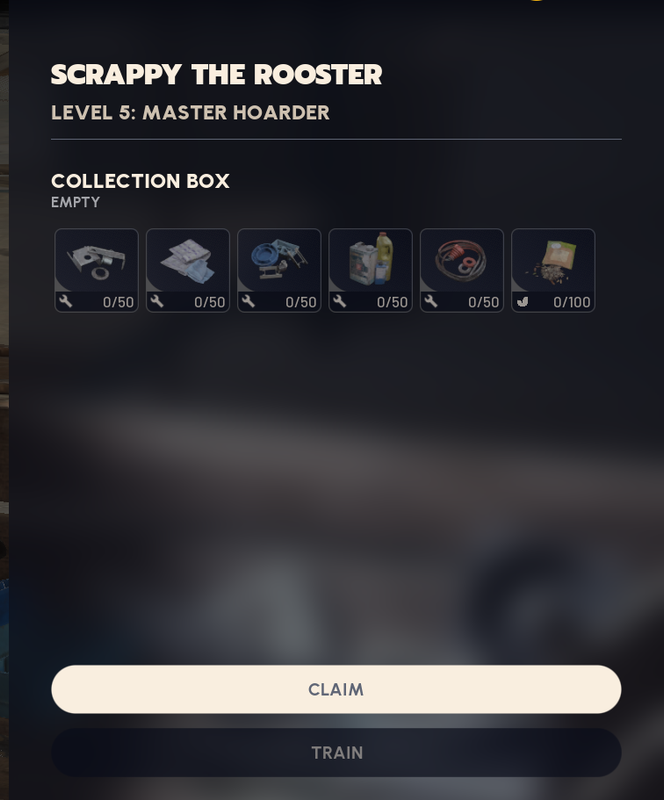Select the seed packet item slot
Image resolution: width=664 pixels, height=800 pixels.
coord(553,270)
